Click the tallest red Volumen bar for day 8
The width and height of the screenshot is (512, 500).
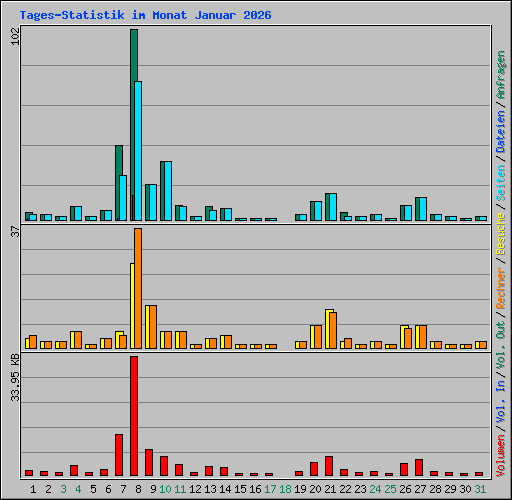pyautogui.click(x=134, y=416)
